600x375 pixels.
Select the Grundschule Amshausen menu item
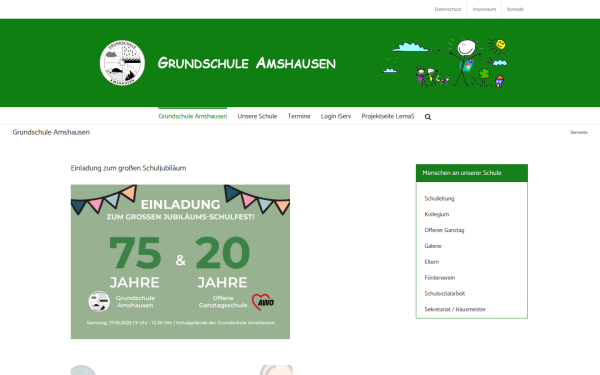[192, 116]
